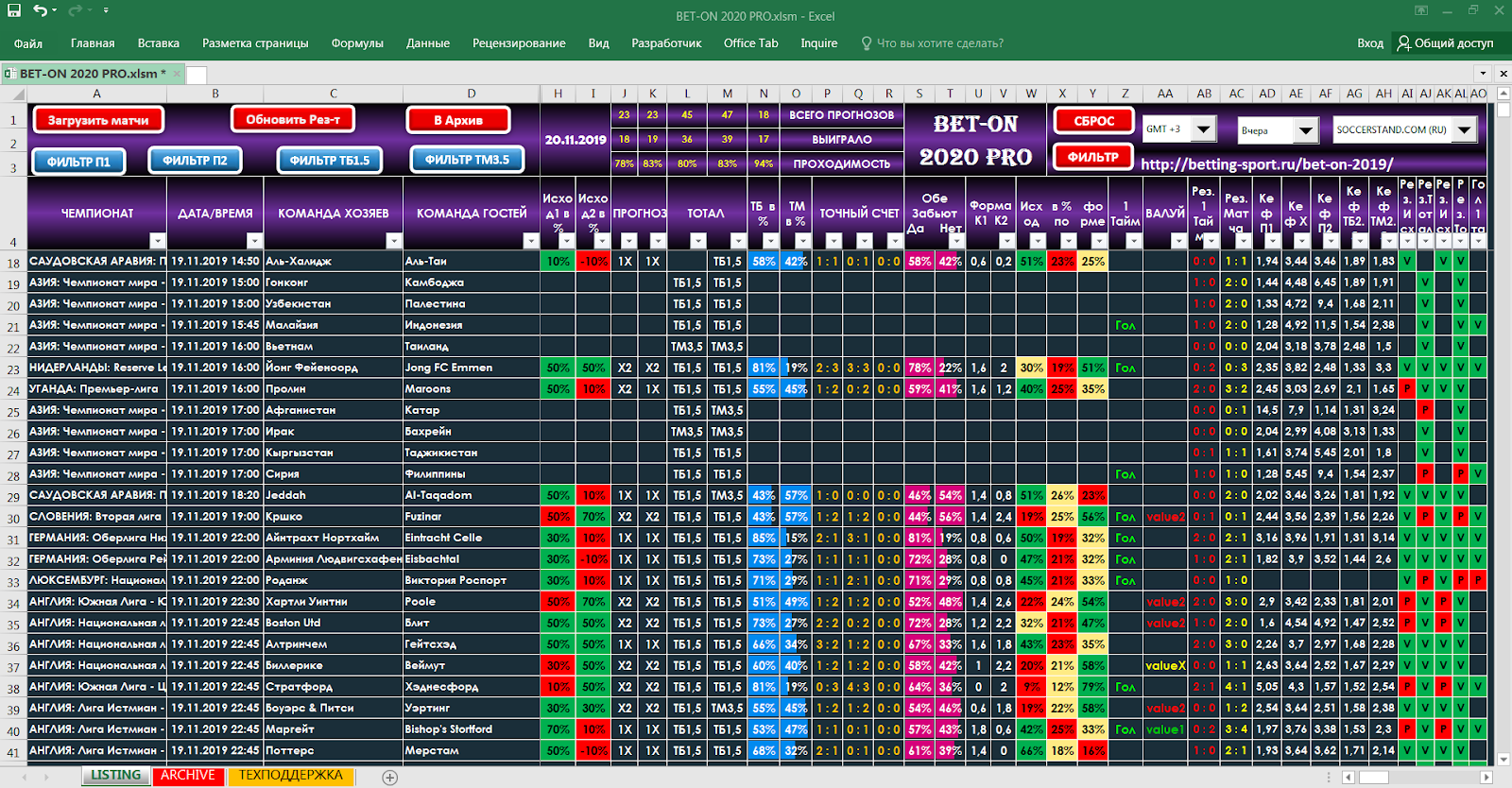The height and width of the screenshot is (788, 1512).
Task: Click the В Архив button
Action: coord(458,120)
